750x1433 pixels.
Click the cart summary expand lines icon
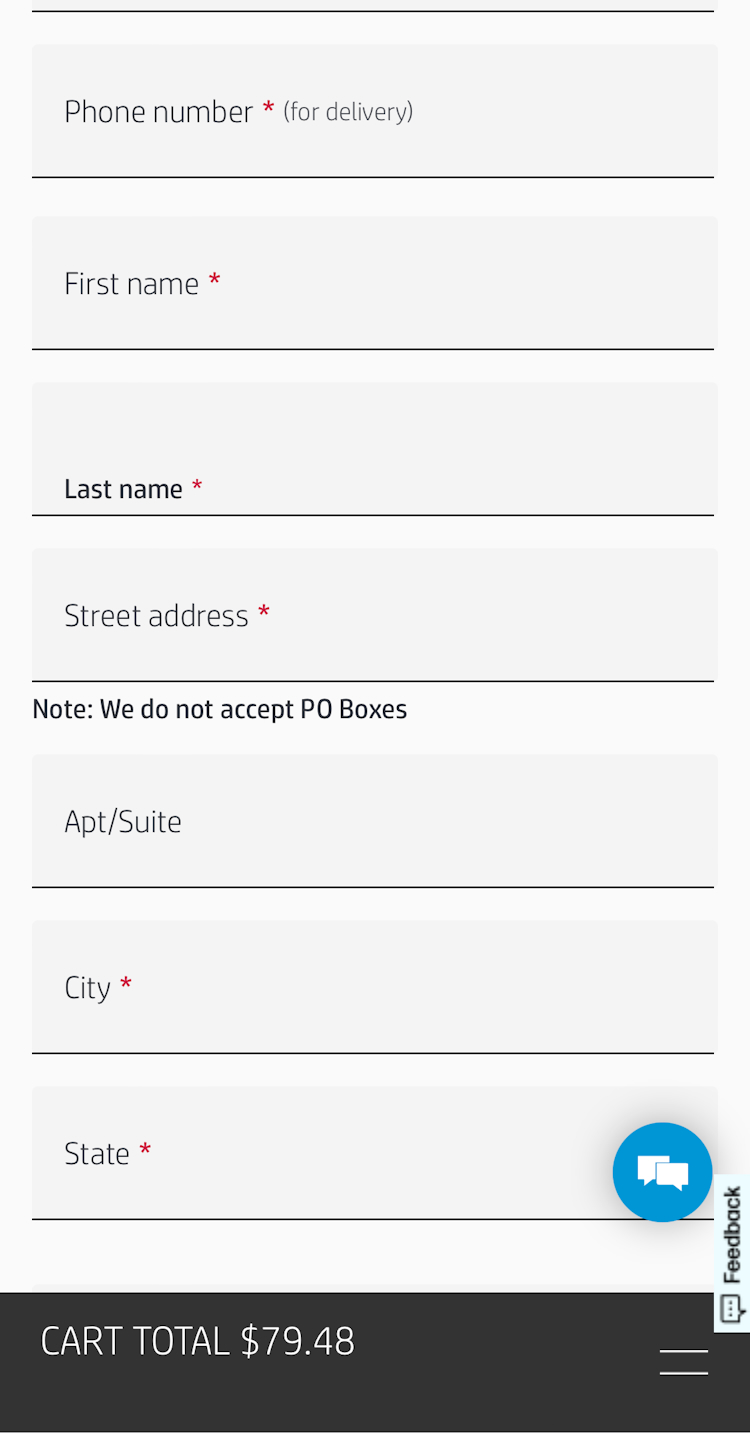click(684, 1362)
